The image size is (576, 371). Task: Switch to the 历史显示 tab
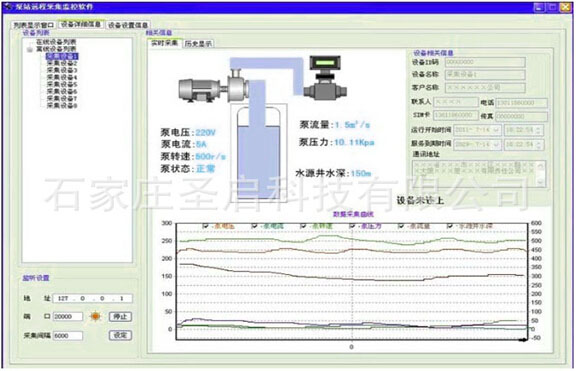pos(198,44)
